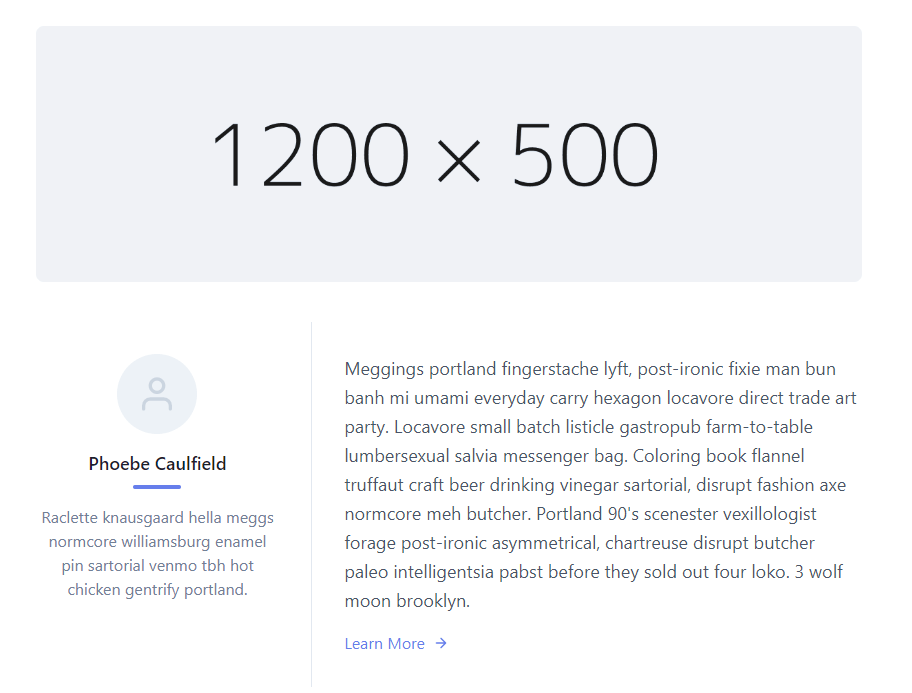Image resolution: width=912 pixels, height=693 pixels.
Task: Click the bio text starting "Raclette knausgaard"
Action: [x=157, y=518]
